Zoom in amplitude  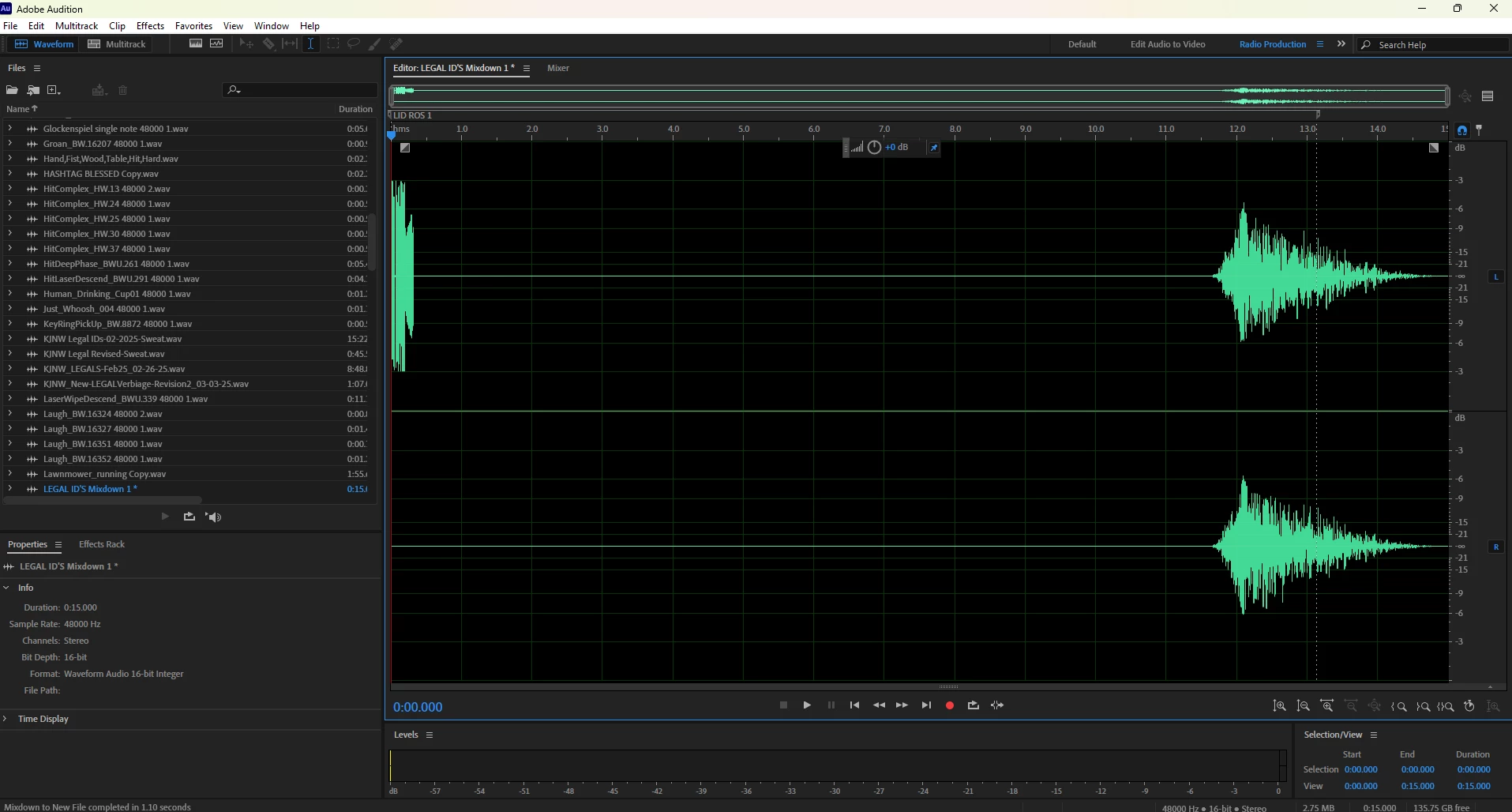coord(1280,706)
